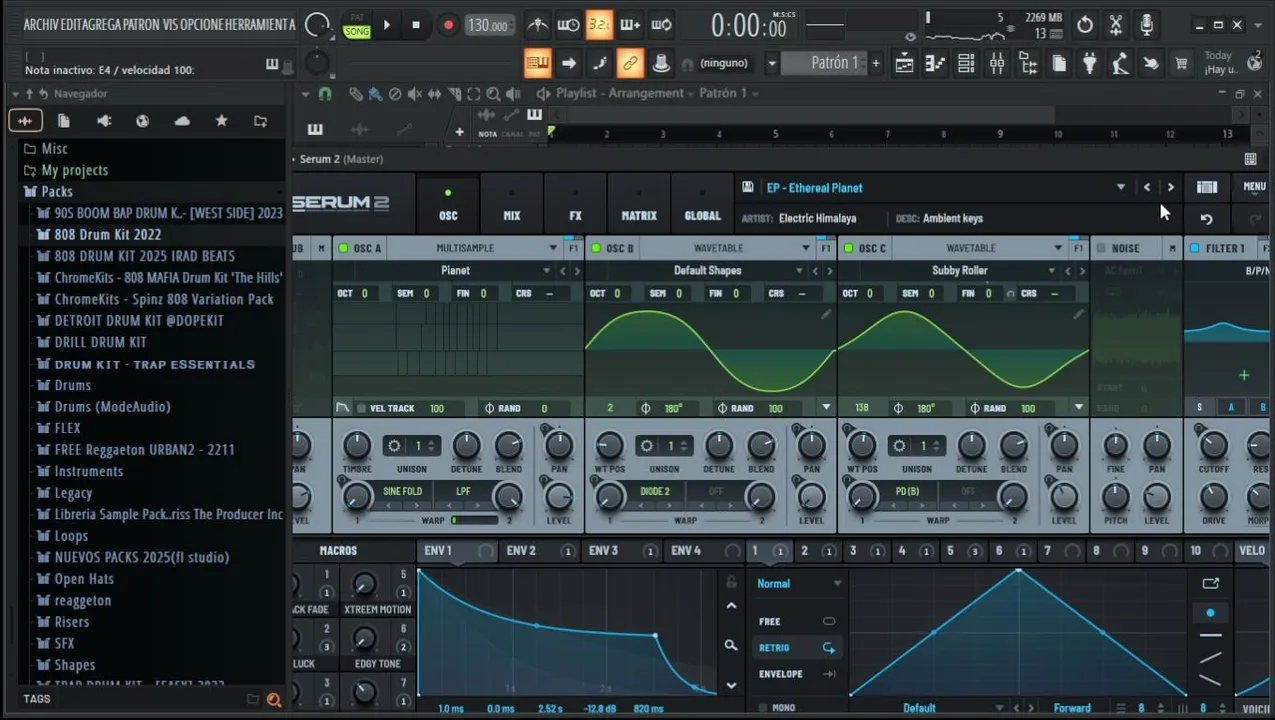The image size is (1275, 720).
Task: Enable the NOISE oscillator switch
Action: pyautogui.click(x=1101, y=248)
